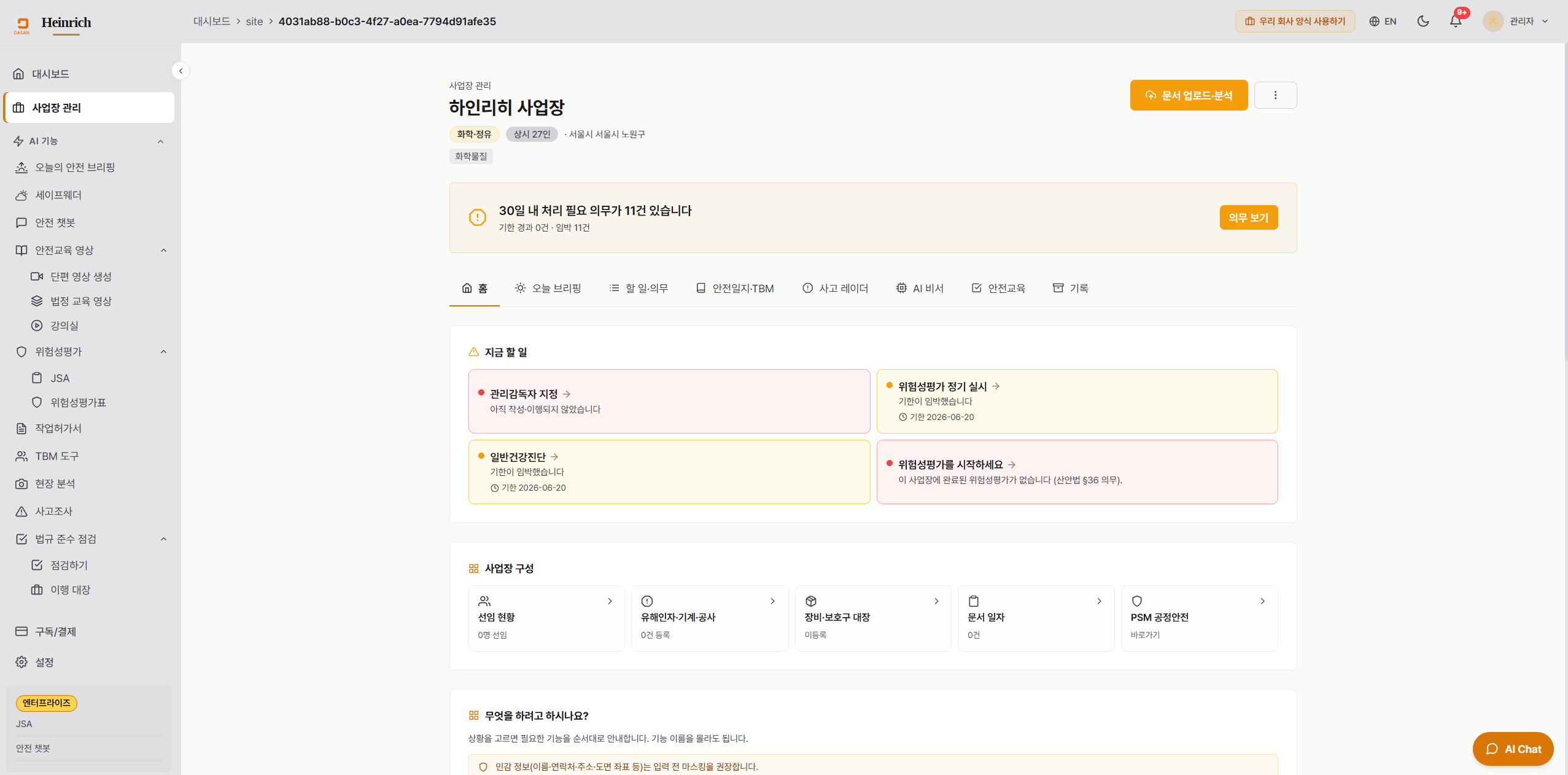Viewport: 1568px width, 775px height.
Task: Switch to 사고 레이더 tab
Action: click(x=835, y=288)
